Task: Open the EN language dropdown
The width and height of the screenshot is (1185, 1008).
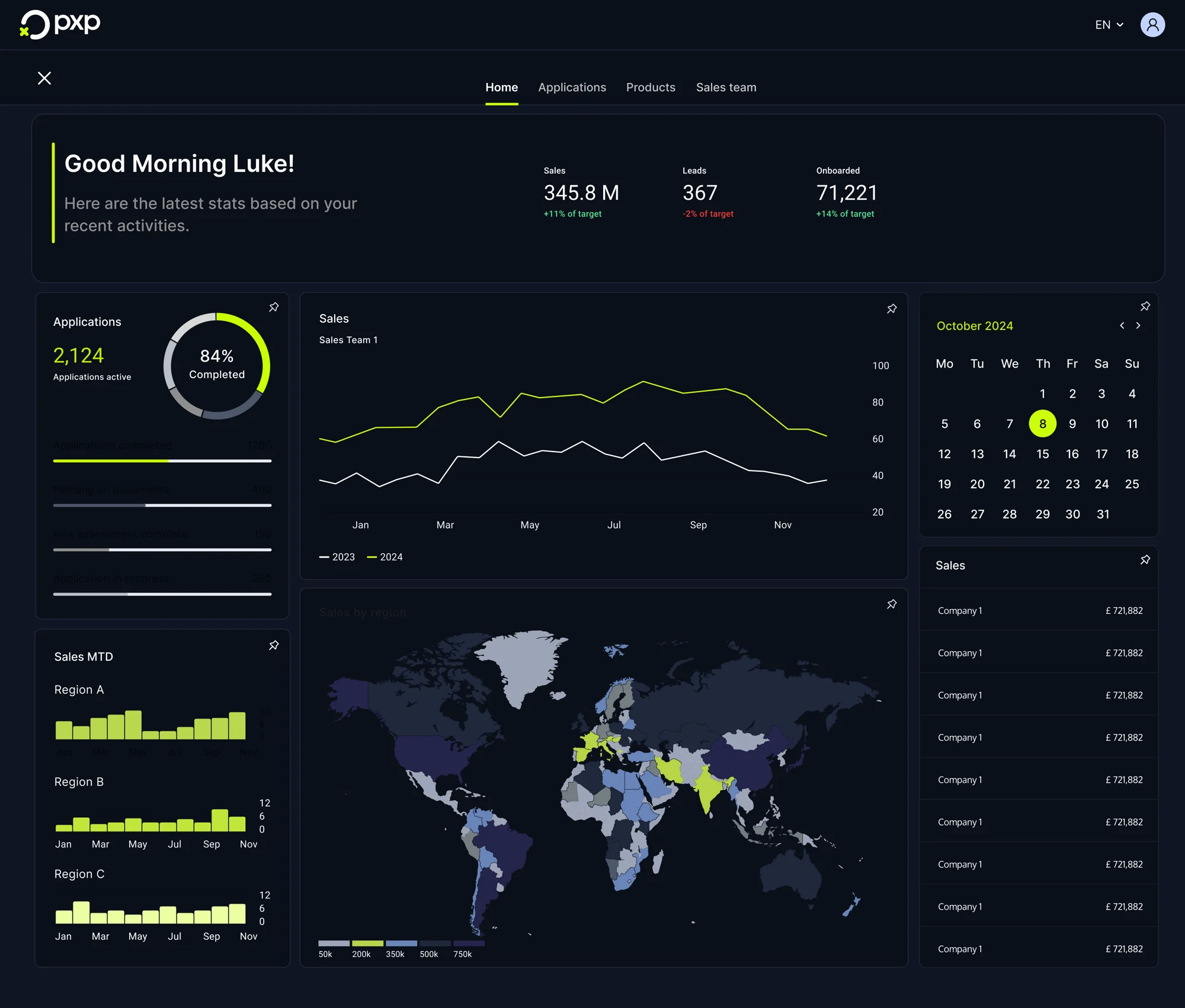Action: [x=1108, y=25]
